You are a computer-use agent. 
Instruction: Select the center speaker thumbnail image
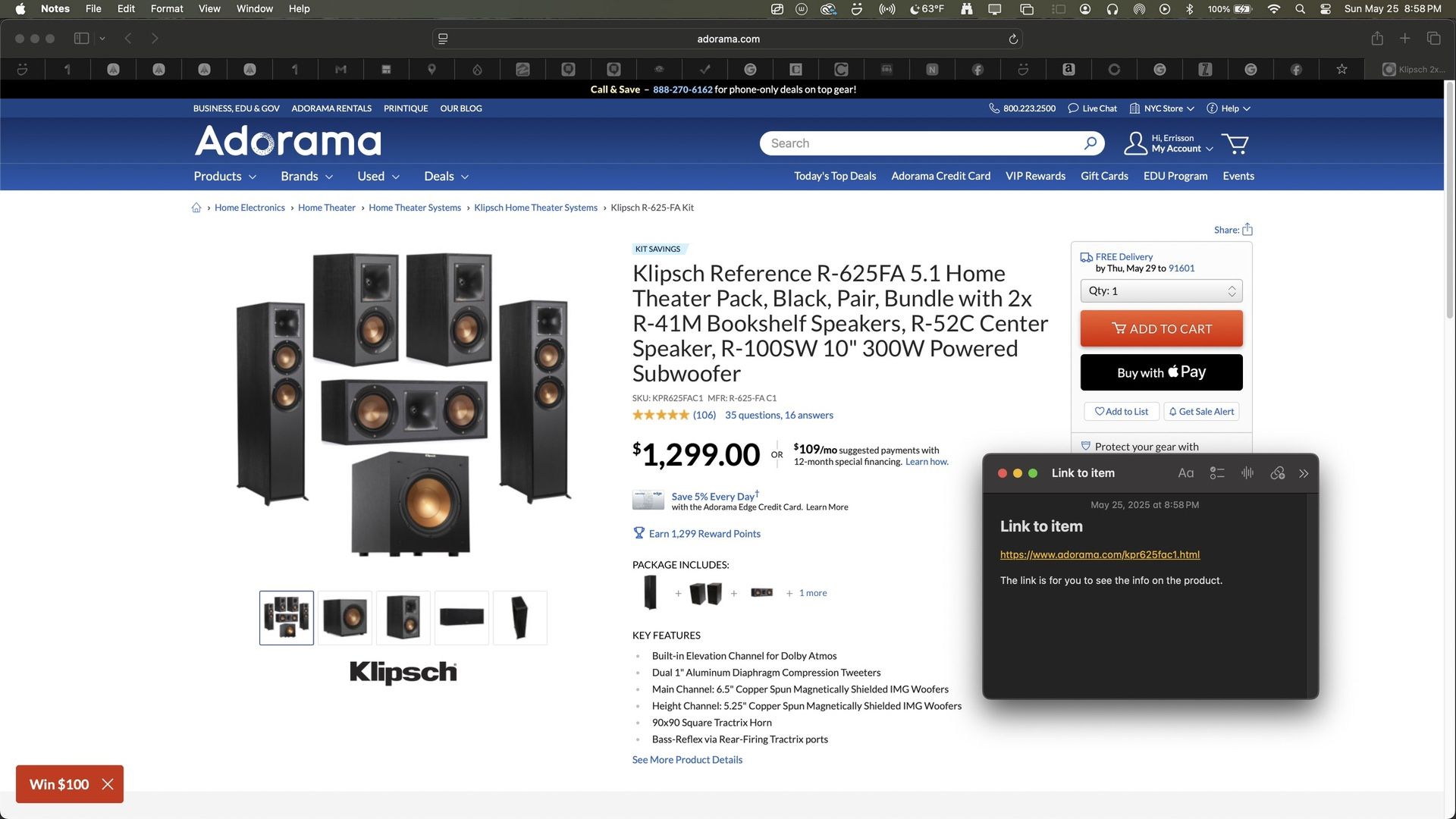[x=462, y=618]
